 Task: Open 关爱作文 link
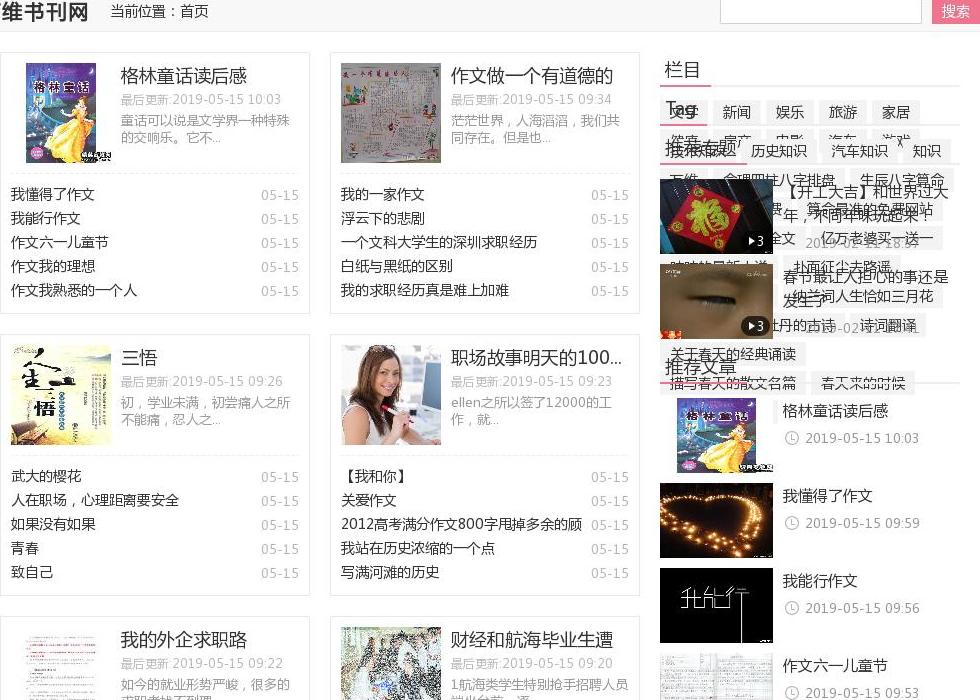[368, 500]
